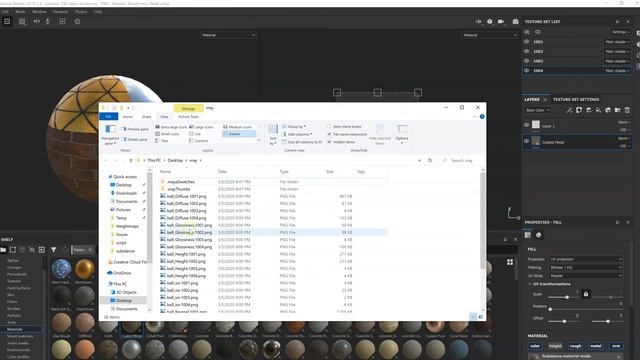Select file ball_Diffuse.1001.png

point(186,196)
